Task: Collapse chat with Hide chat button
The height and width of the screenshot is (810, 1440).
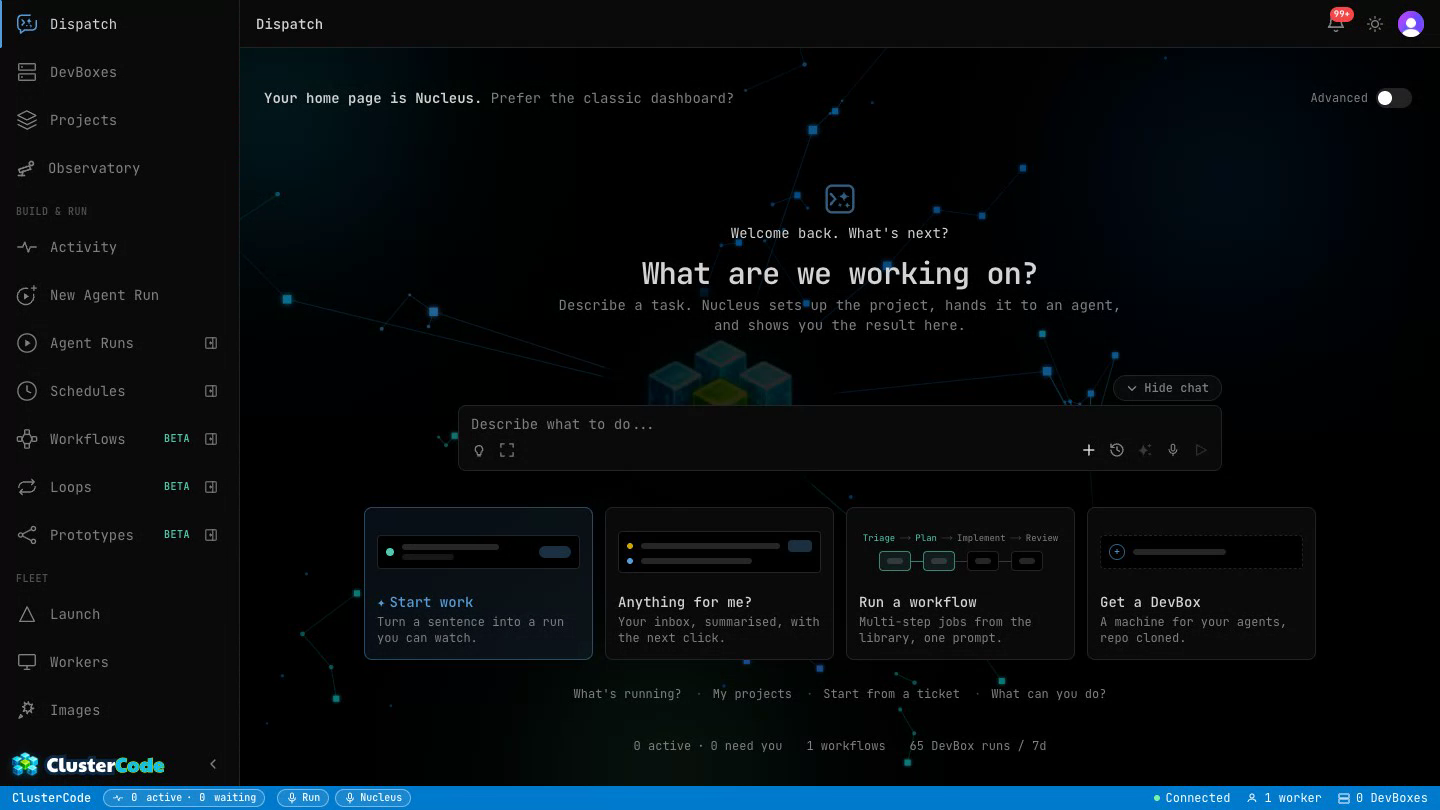Action: coord(1167,388)
